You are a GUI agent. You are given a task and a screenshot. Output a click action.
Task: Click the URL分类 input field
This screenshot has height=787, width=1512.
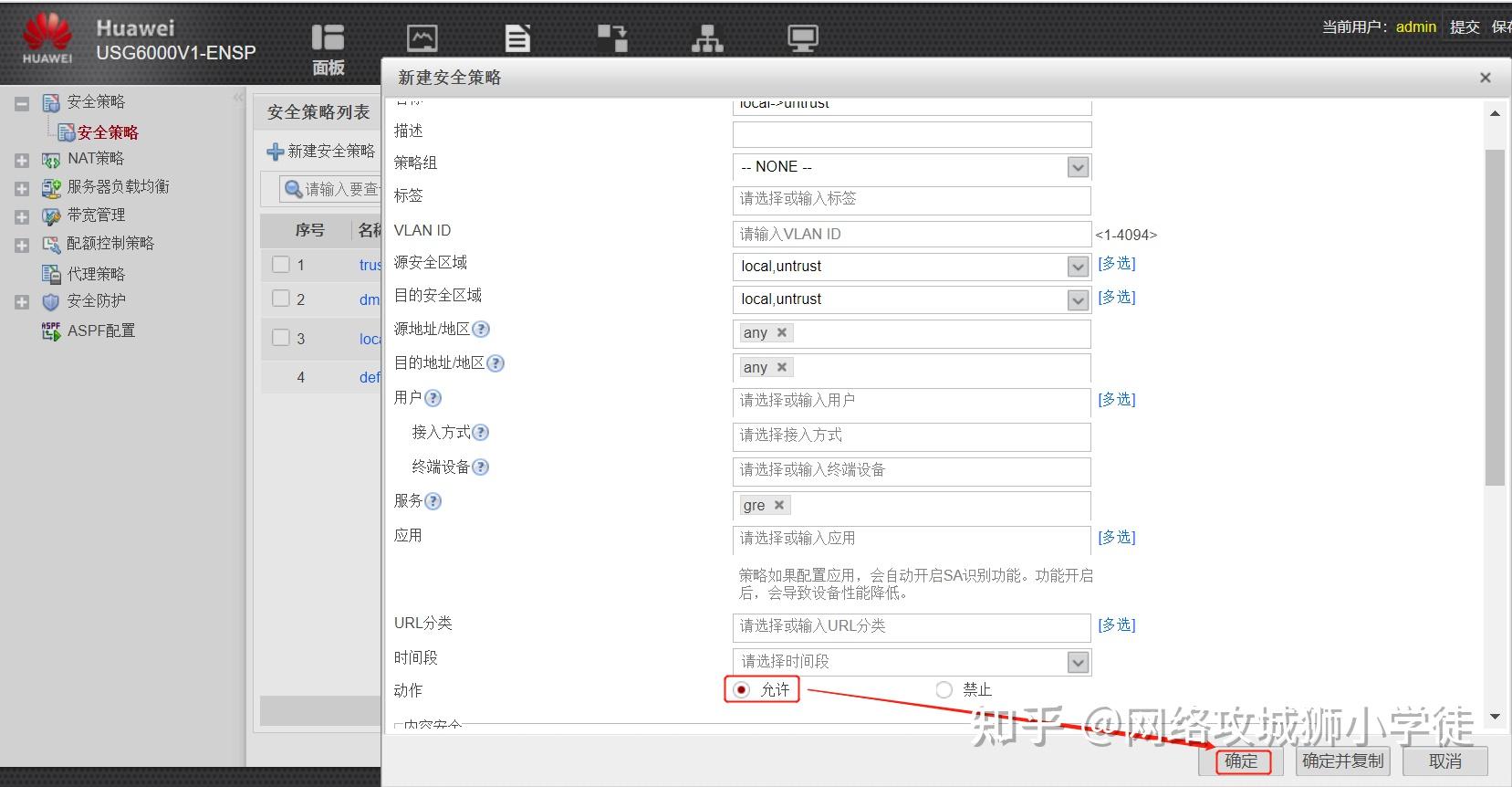pyautogui.click(x=912, y=626)
